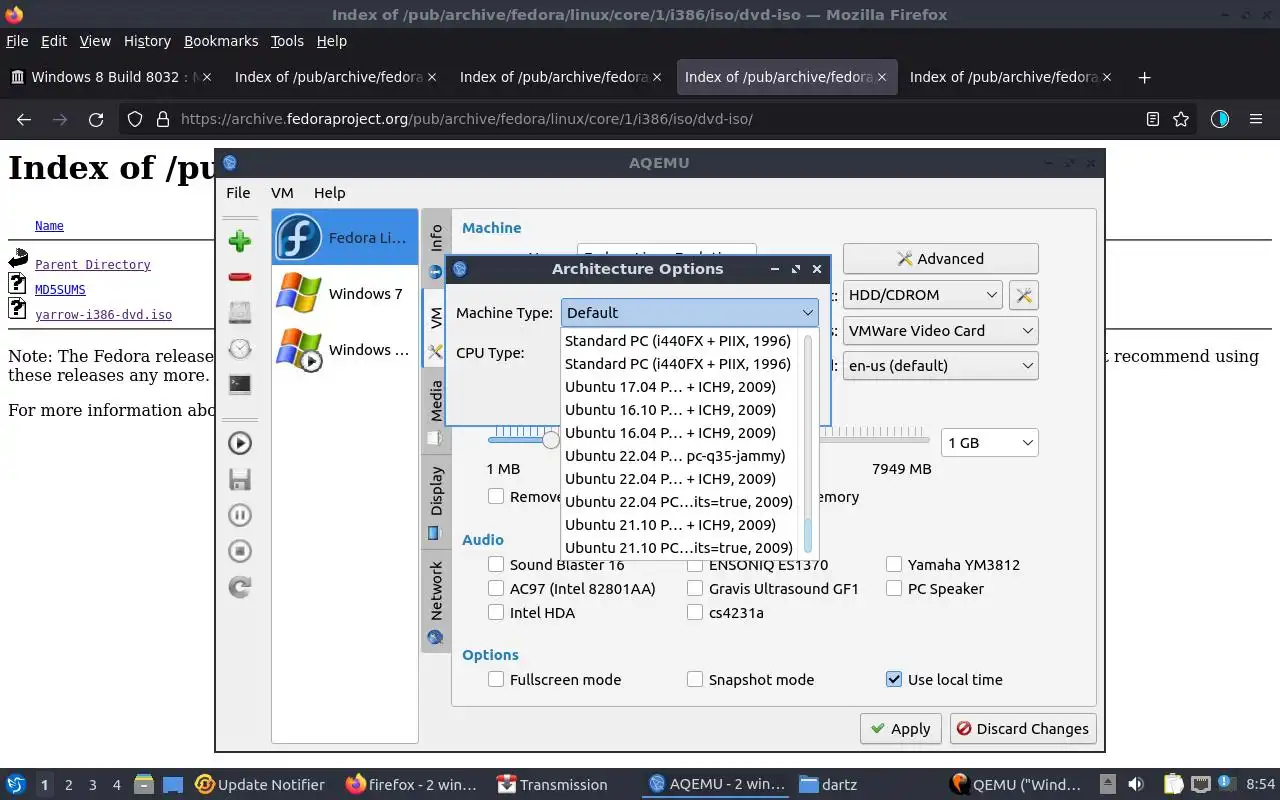1280x800 pixels.
Task: Click the volume speaker tray icon
Action: (1136, 784)
